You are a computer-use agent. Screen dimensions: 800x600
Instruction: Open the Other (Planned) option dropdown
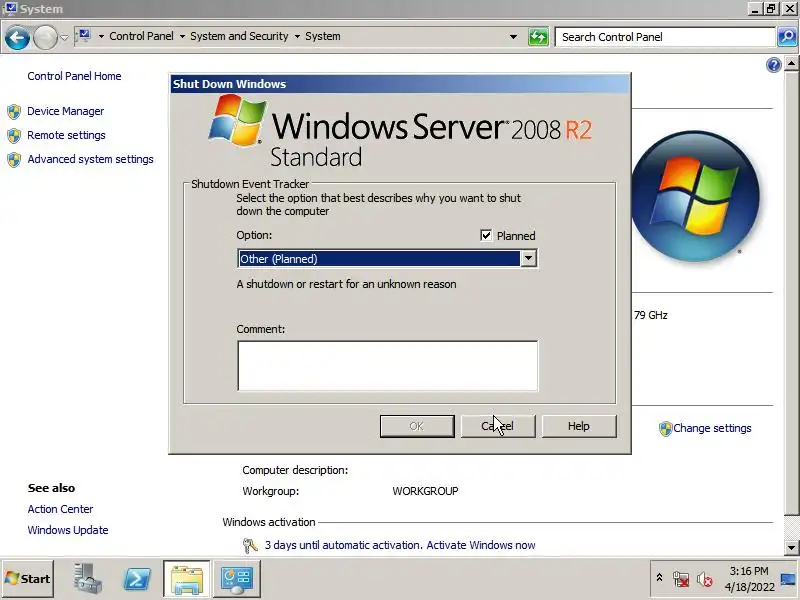pyautogui.click(x=387, y=259)
